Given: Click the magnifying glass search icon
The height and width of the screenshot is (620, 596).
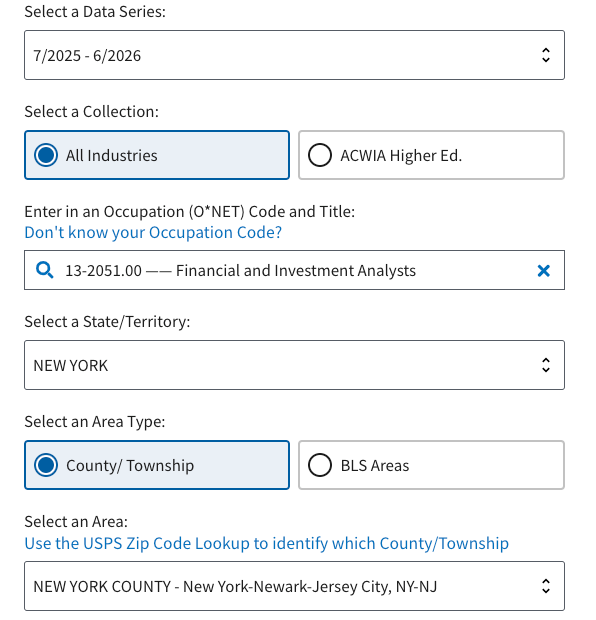Looking at the screenshot, I should tap(45, 270).
